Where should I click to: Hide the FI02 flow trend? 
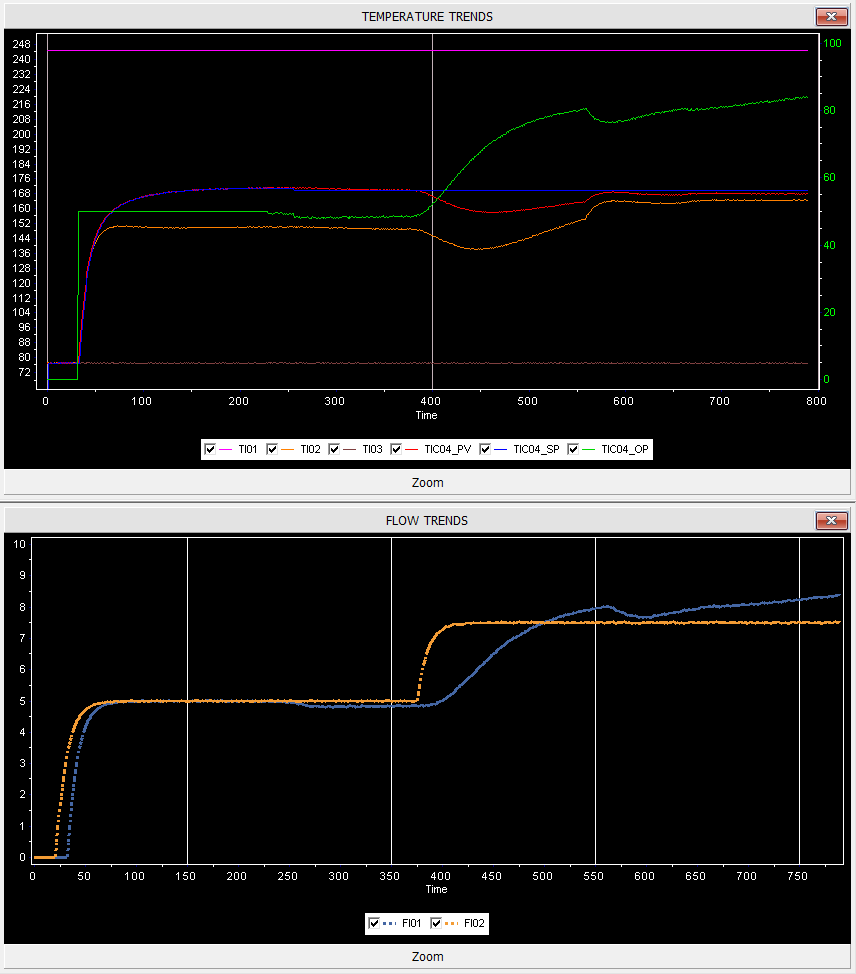pos(436,924)
